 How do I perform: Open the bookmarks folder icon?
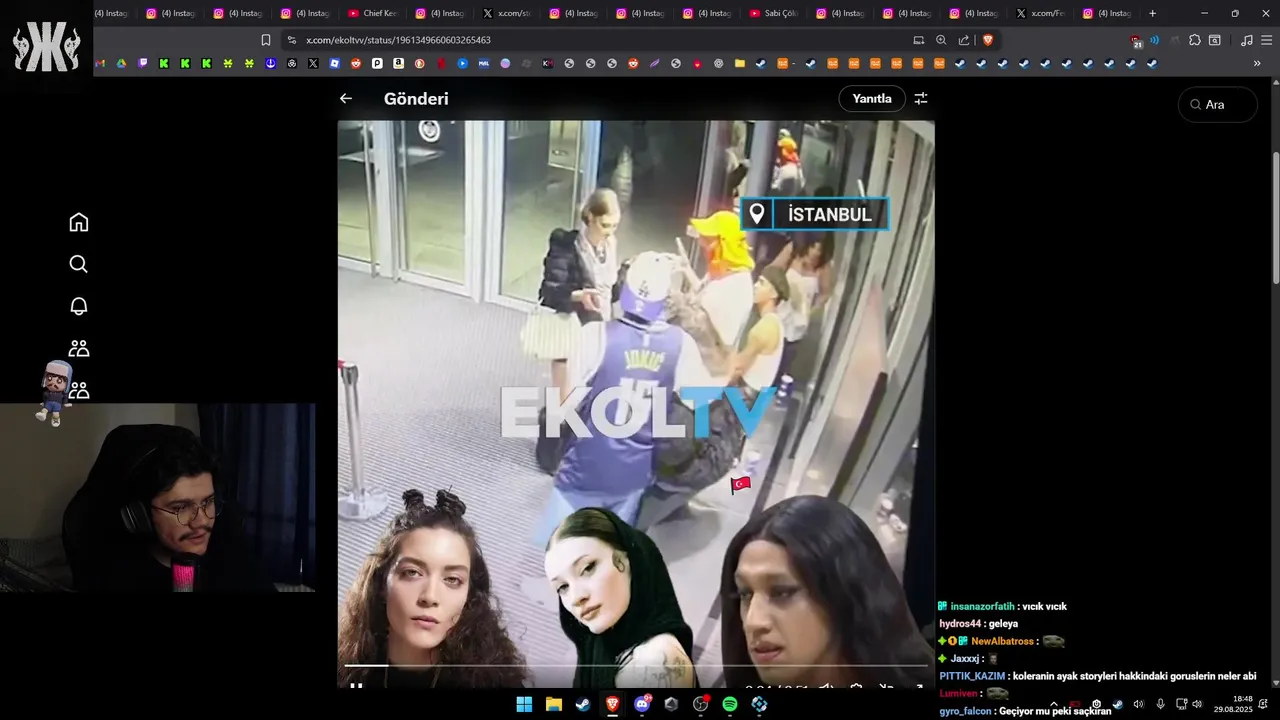coord(740,63)
